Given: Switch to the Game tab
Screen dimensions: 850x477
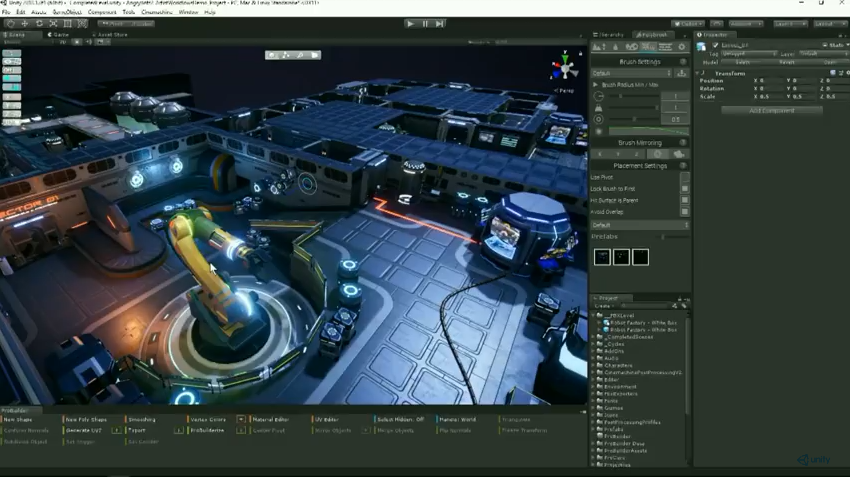Looking at the screenshot, I should coord(60,34).
